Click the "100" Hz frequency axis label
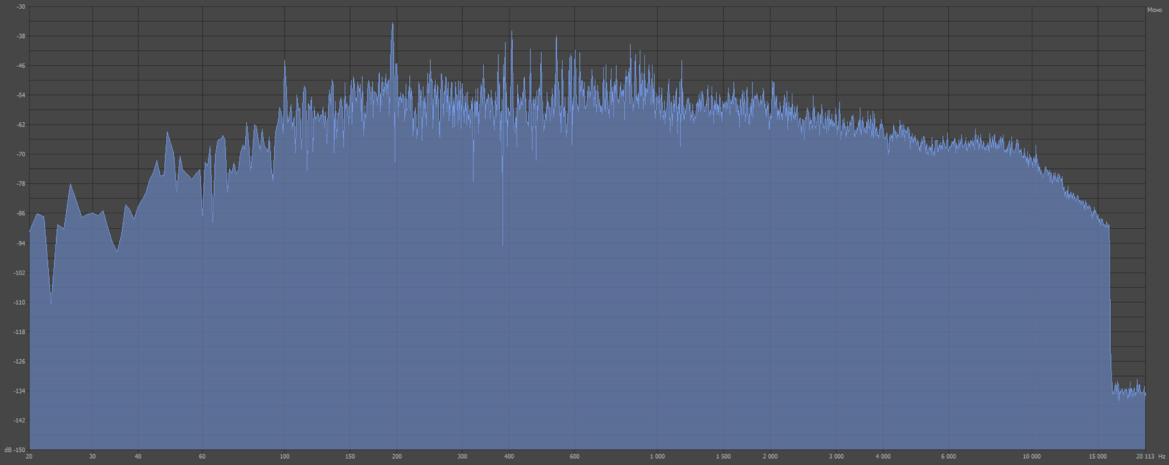This screenshot has height=465, width=1169. [284, 455]
